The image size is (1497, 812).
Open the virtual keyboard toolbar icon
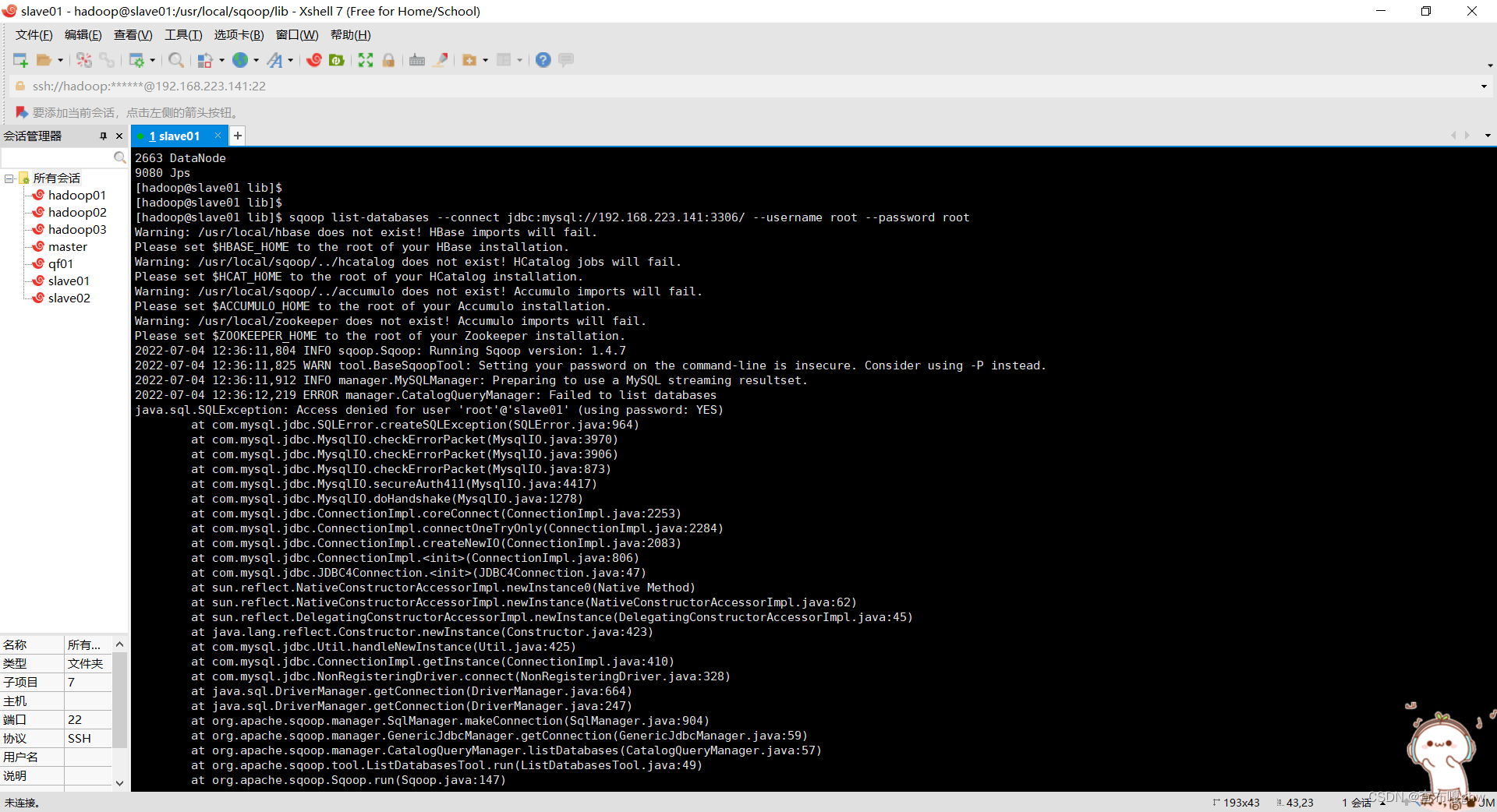[416, 60]
